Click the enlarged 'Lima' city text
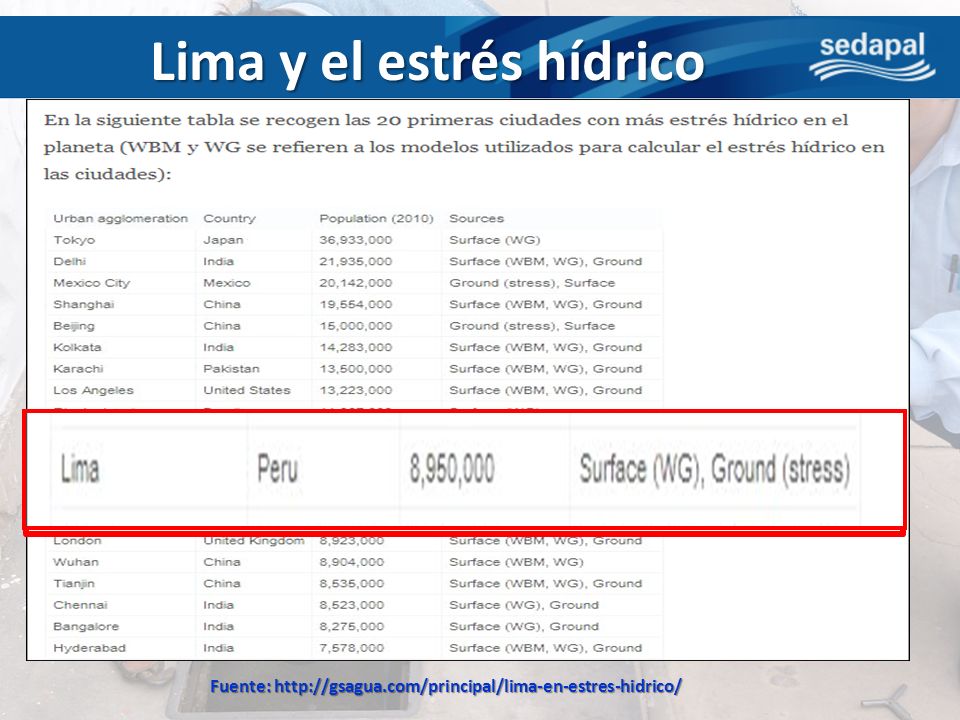This screenshot has width=960, height=720. click(x=80, y=469)
